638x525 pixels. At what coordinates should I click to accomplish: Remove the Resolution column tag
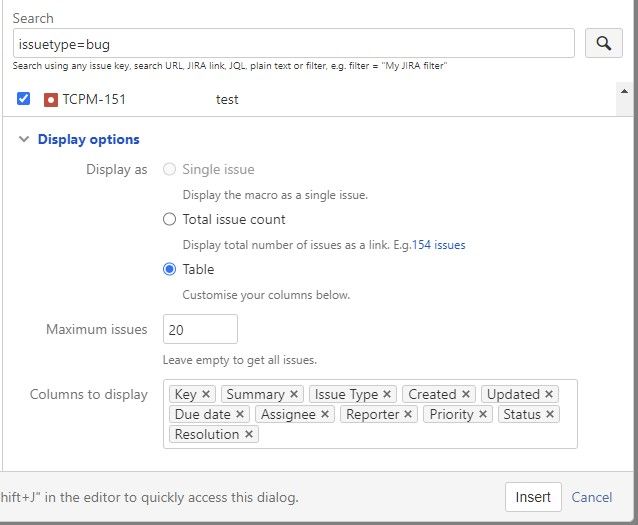pos(249,434)
